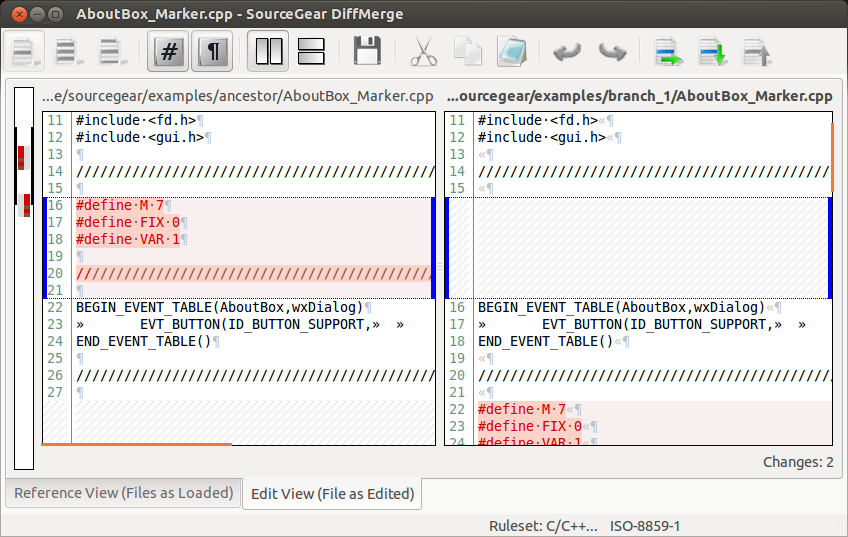
Task: Toggle line numbers with the # button
Action: [x=169, y=51]
